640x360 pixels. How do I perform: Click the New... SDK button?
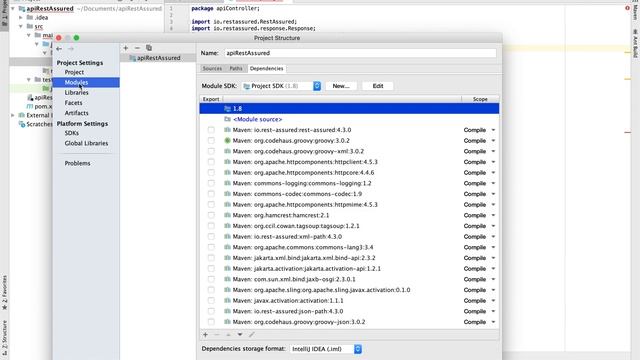pos(341,86)
